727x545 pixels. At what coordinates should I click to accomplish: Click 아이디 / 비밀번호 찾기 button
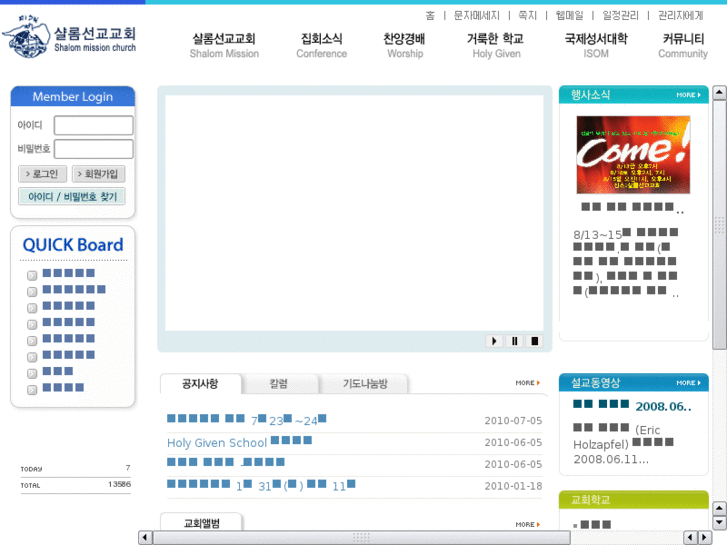click(72, 197)
